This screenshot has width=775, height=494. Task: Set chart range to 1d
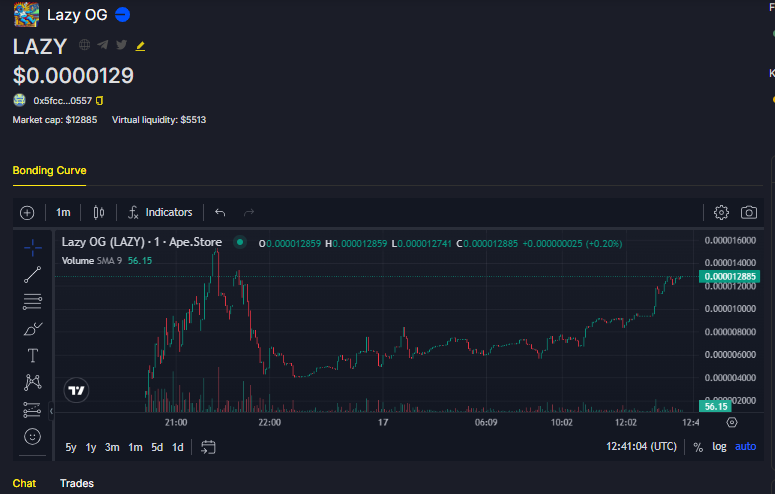[178, 448]
